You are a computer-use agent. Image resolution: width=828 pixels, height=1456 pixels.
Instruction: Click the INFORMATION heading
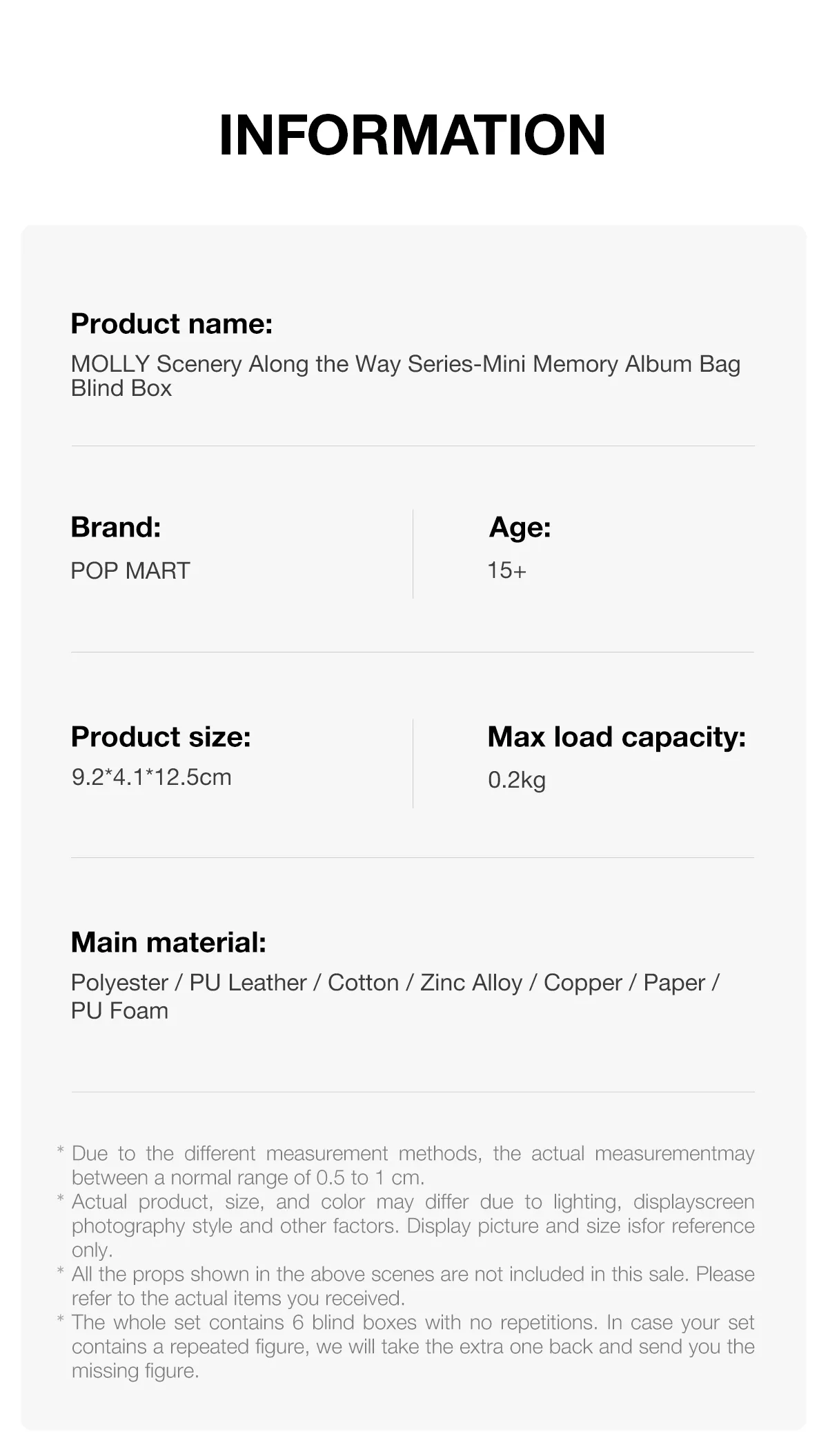coord(412,135)
